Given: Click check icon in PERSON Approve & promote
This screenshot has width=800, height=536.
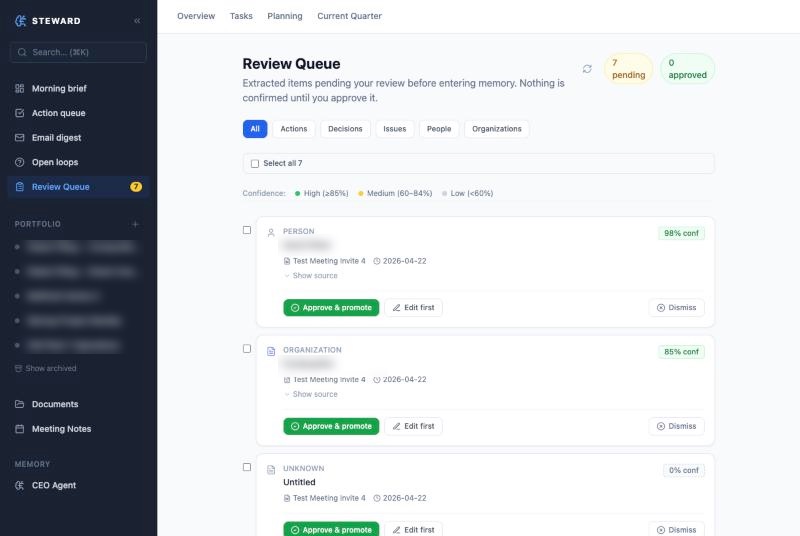Looking at the screenshot, I should coord(295,308).
